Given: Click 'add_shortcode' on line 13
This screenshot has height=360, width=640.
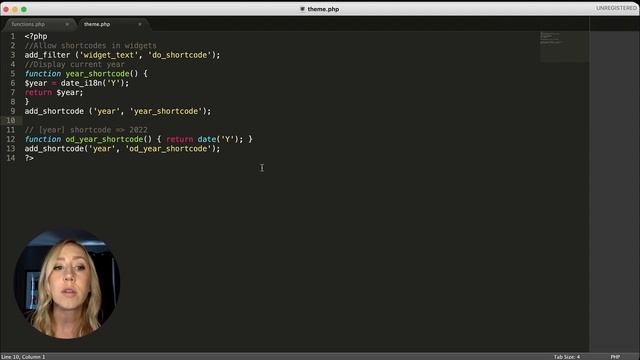Looking at the screenshot, I should tap(54, 149).
